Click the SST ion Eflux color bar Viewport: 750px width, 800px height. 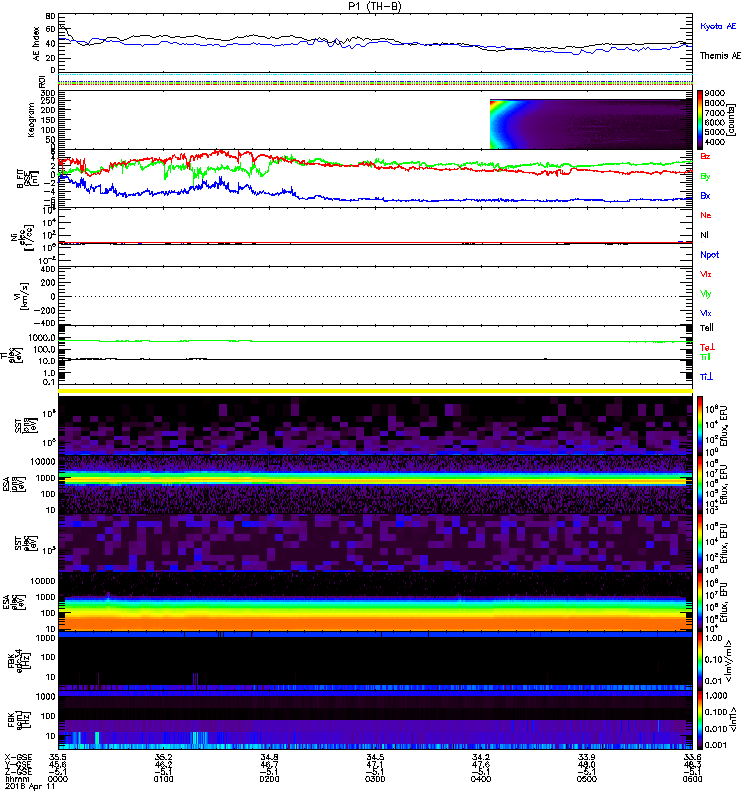(700, 426)
